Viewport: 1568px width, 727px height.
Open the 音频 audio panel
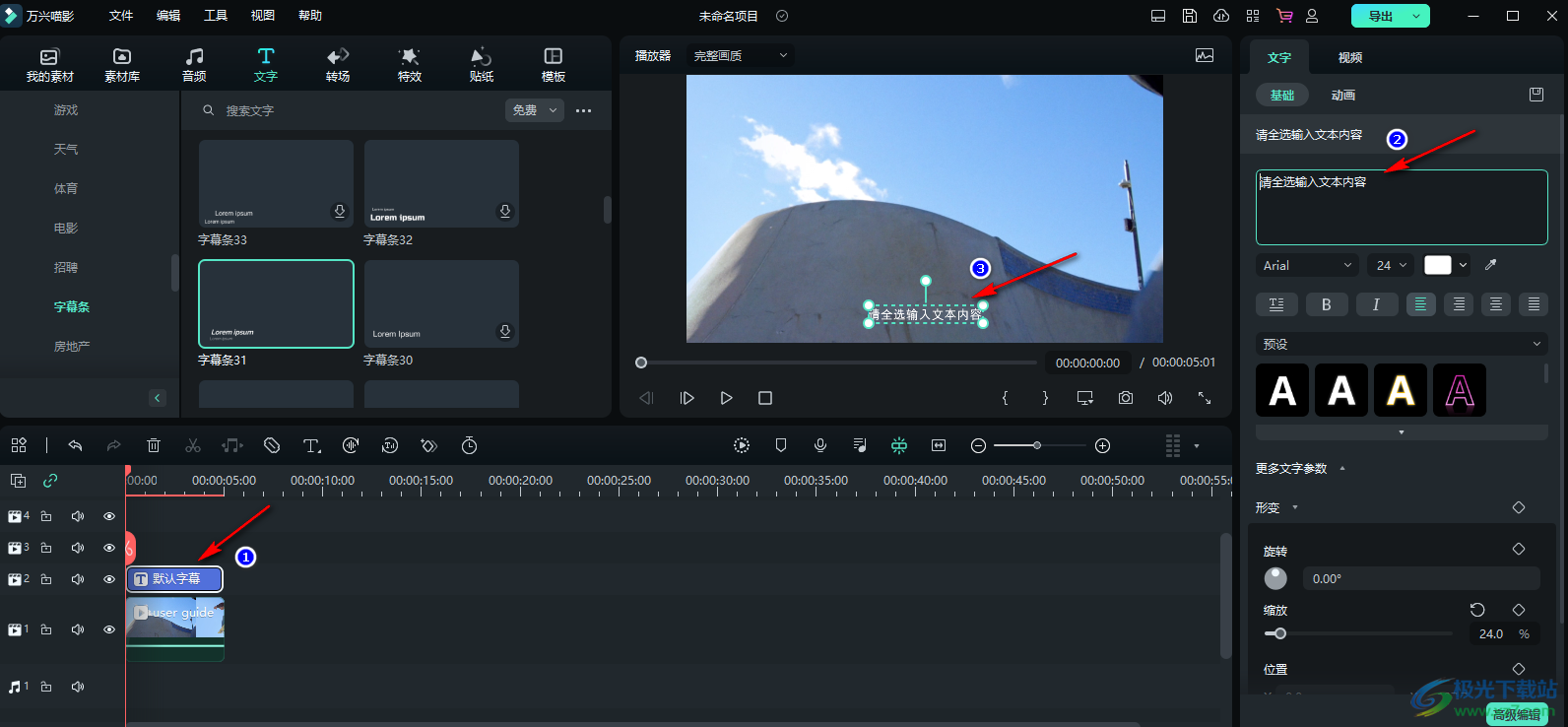pos(194,65)
